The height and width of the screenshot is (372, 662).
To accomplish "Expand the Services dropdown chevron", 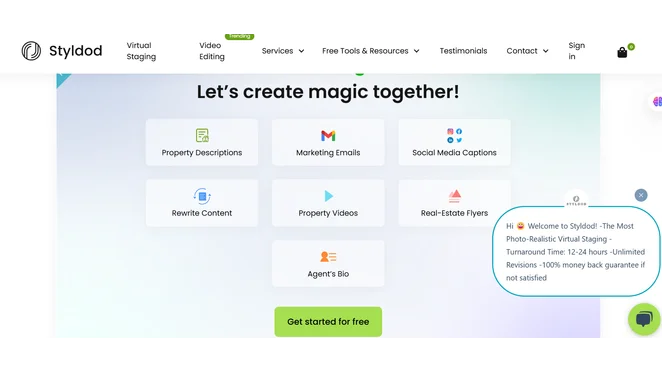I will pyautogui.click(x=301, y=51).
